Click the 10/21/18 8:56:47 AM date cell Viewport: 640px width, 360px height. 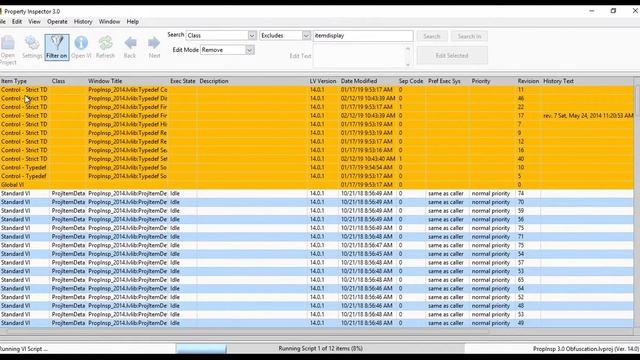pos(367,245)
